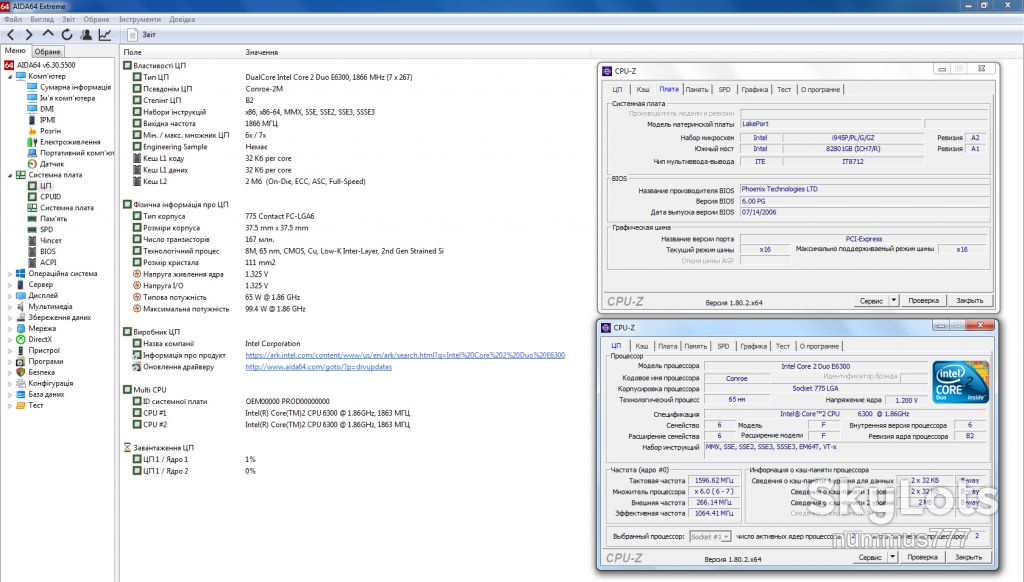
Task: Select the Чіпсет tree item
Action: click(51, 240)
